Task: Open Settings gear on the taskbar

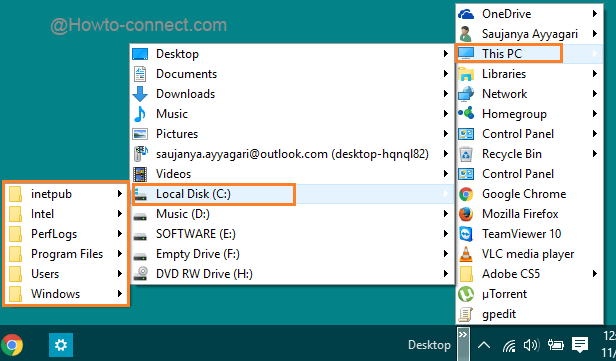Action: [61, 345]
